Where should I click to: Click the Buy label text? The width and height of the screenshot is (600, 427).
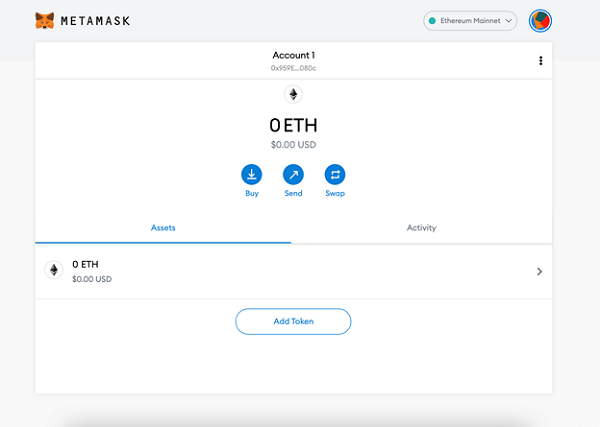pyautogui.click(x=252, y=193)
